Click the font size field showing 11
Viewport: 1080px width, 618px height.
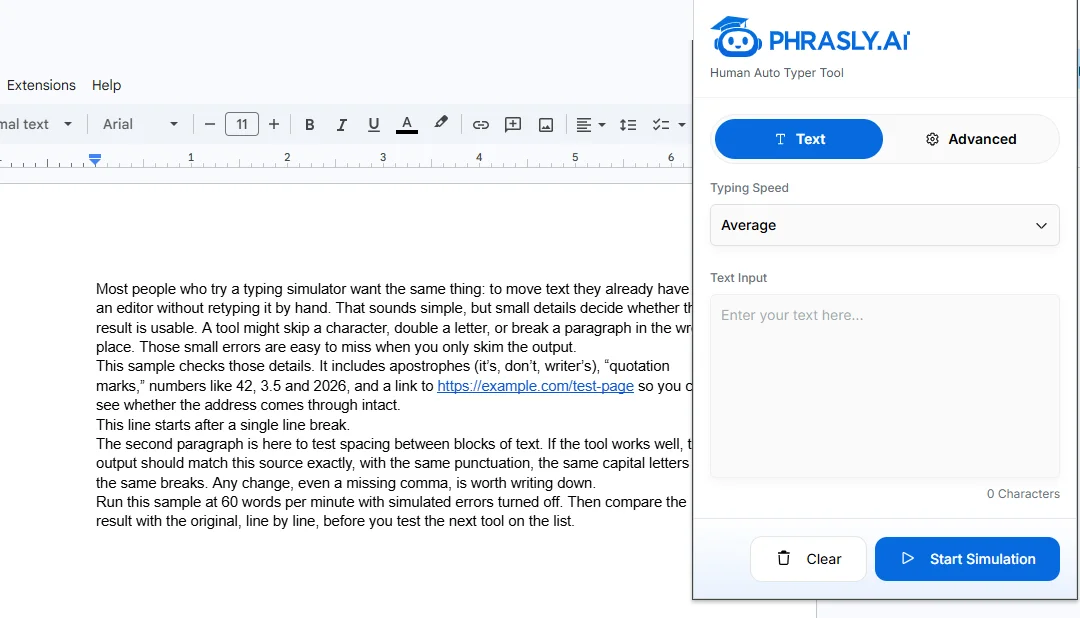pos(242,124)
